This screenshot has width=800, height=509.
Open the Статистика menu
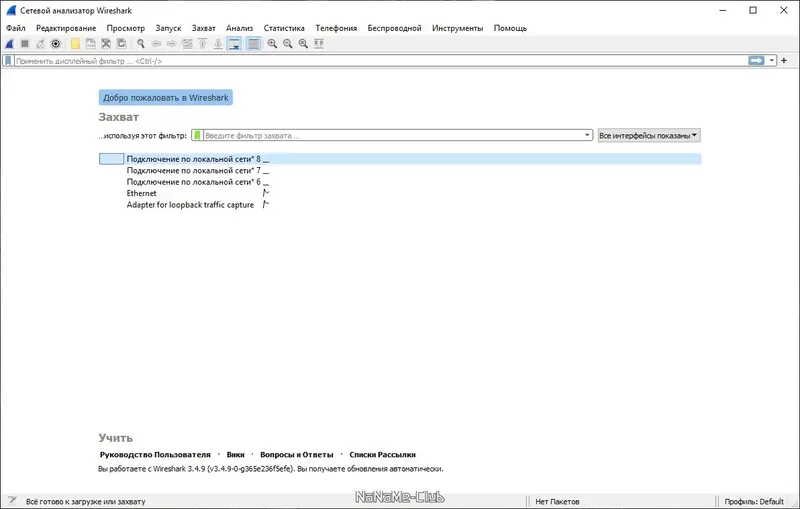pos(284,28)
